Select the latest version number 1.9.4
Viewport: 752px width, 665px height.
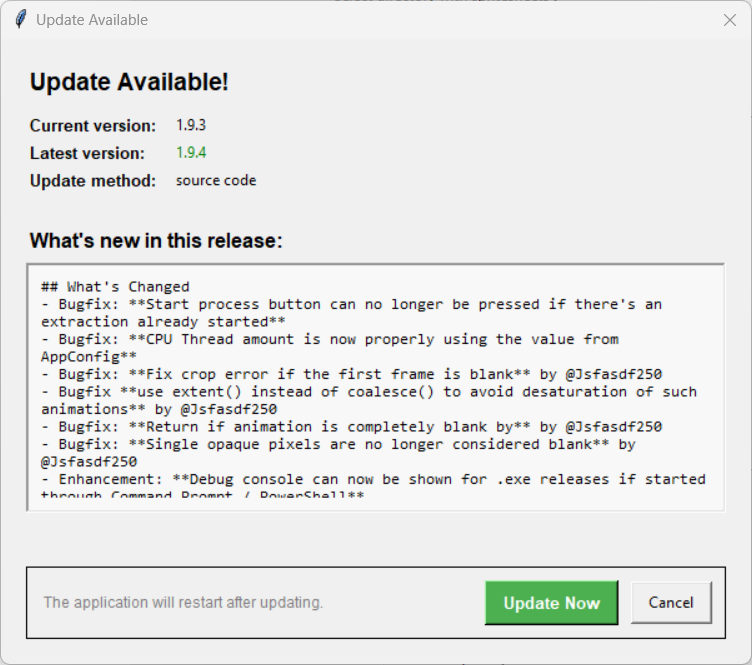tap(191, 153)
